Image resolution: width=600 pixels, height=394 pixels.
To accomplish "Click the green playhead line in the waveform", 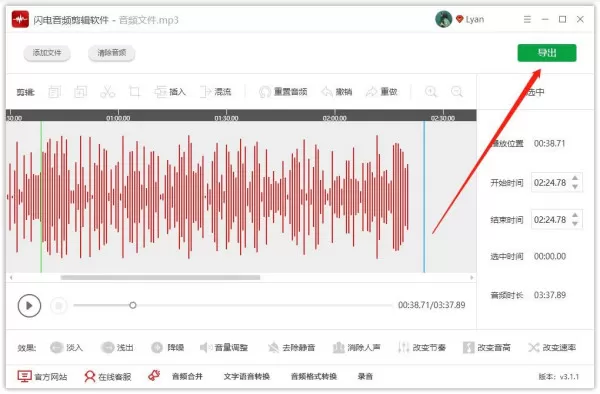I will coord(41,197).
